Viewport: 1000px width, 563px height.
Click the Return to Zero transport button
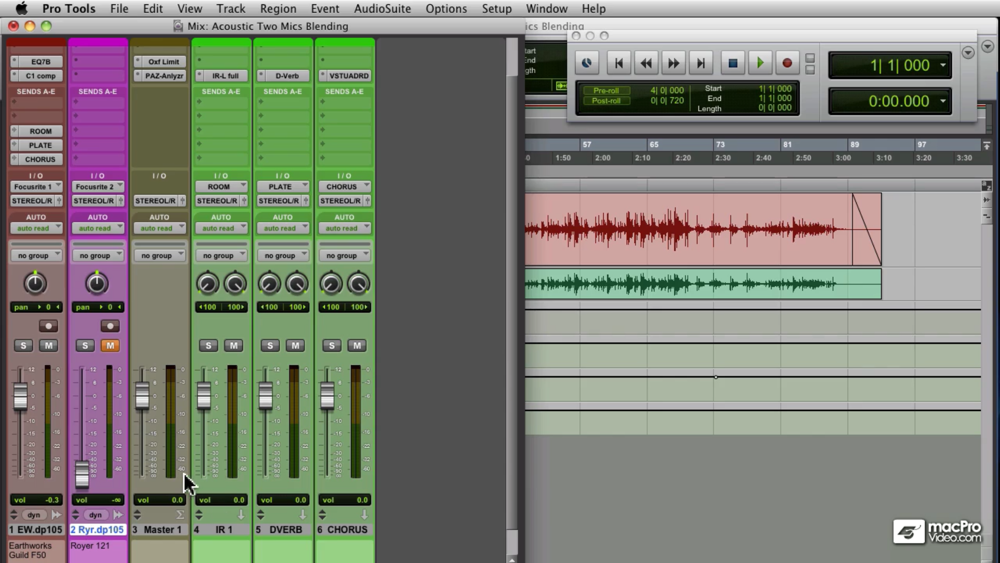coord(618,63)
